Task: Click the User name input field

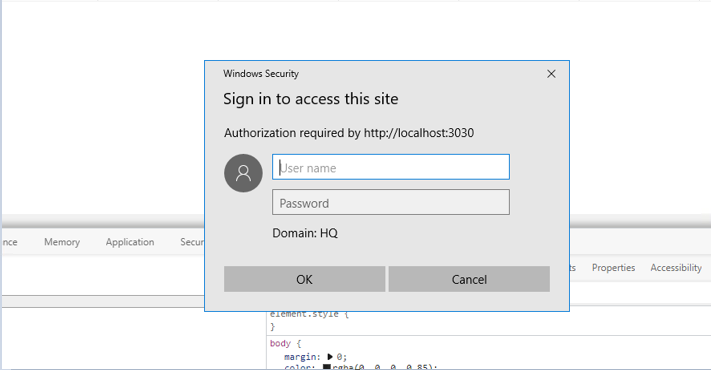Action: pyautogui.click(x=390, y=167)
